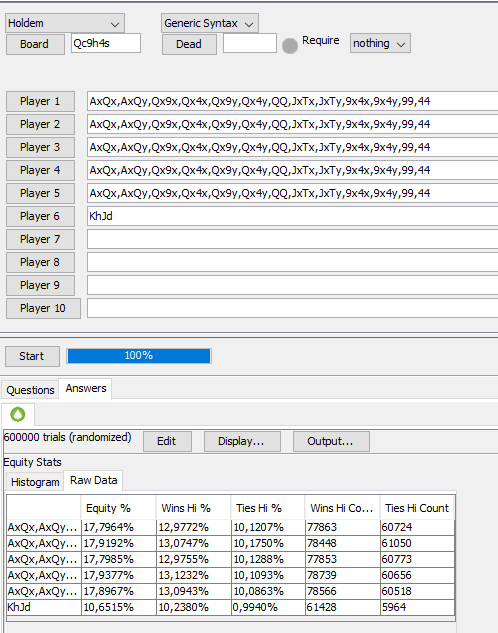The height and width of the screenshot is (633, 498).
Task: Click the Player 7 button
Action: (x=40, y=239)
